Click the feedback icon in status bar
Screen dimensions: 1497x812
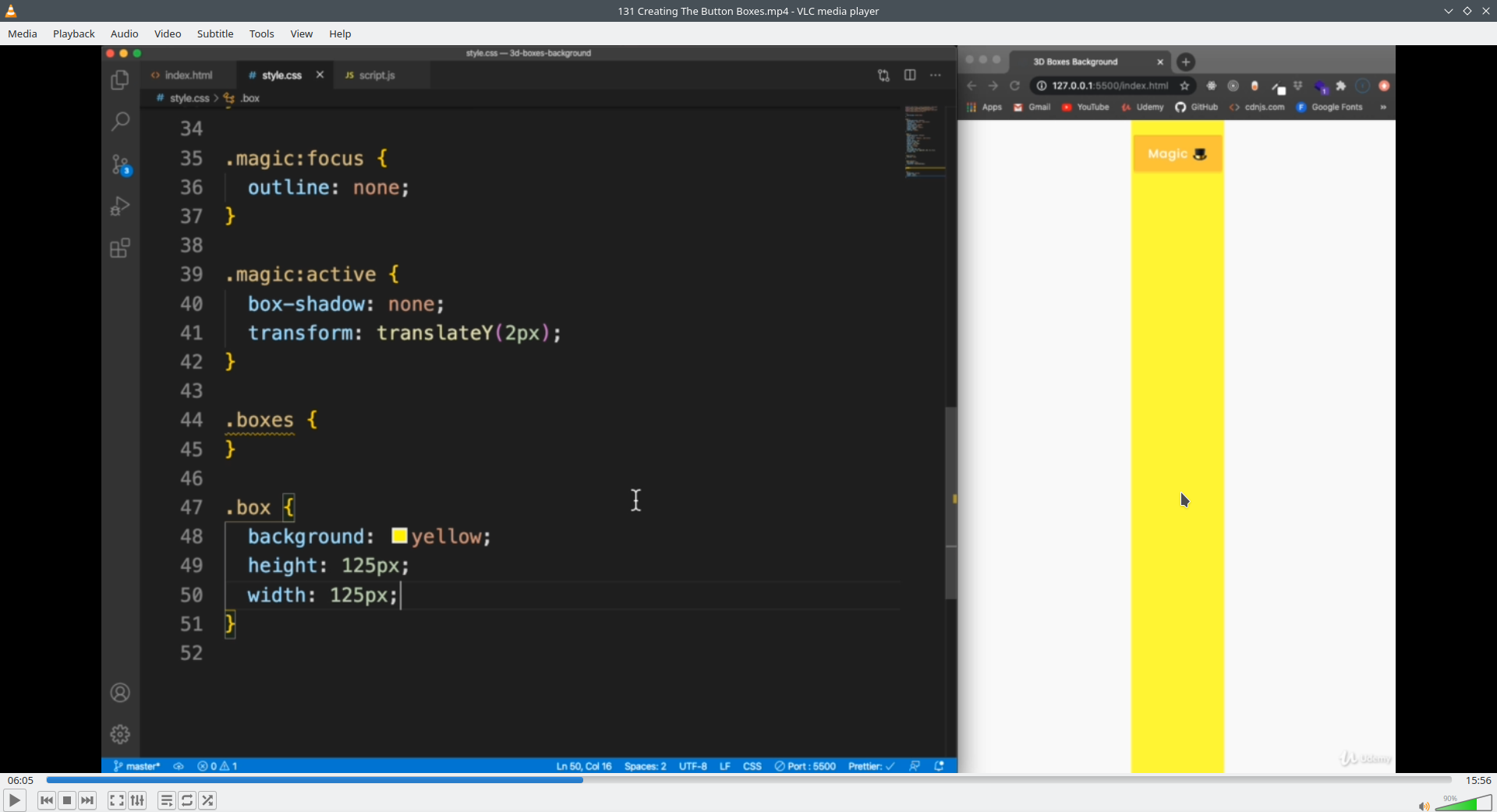point(915,766)
